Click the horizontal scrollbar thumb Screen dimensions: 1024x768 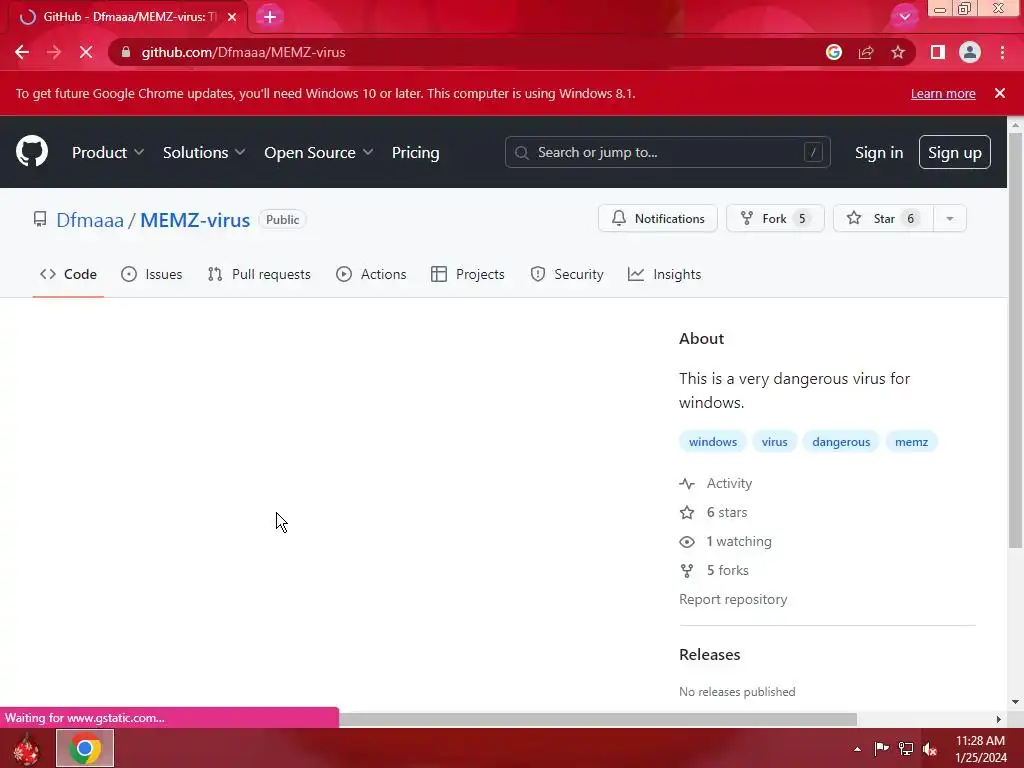(x=598, y=719)
